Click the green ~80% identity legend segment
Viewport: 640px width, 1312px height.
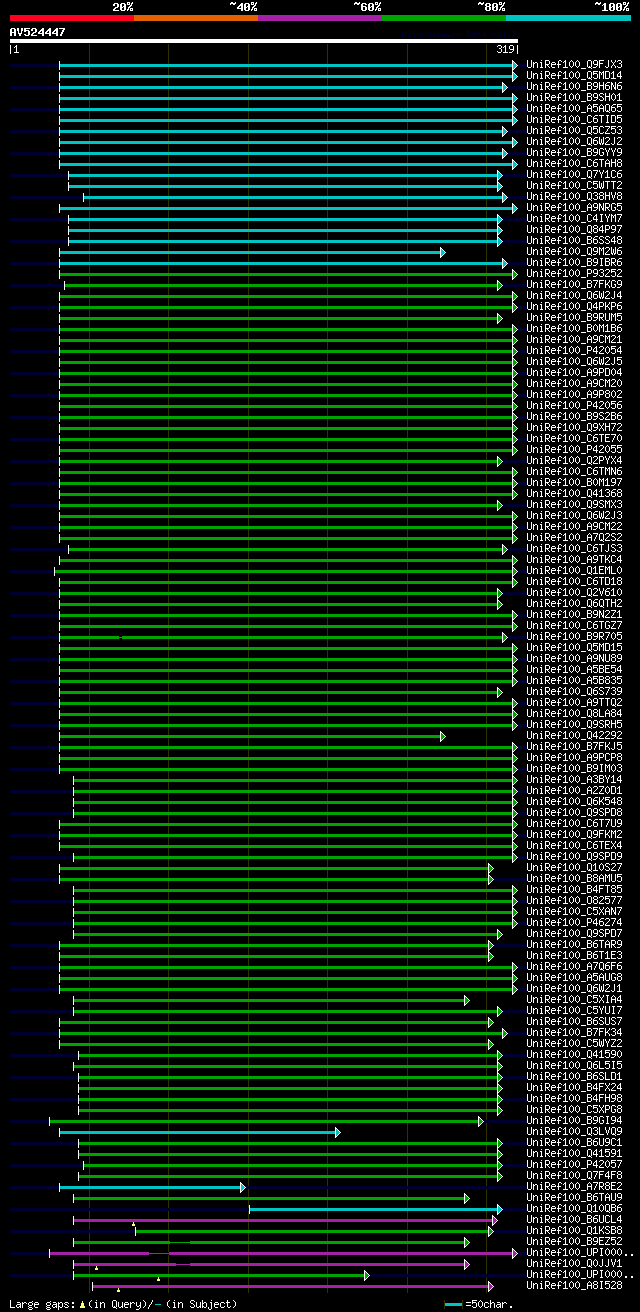point(443,18)
